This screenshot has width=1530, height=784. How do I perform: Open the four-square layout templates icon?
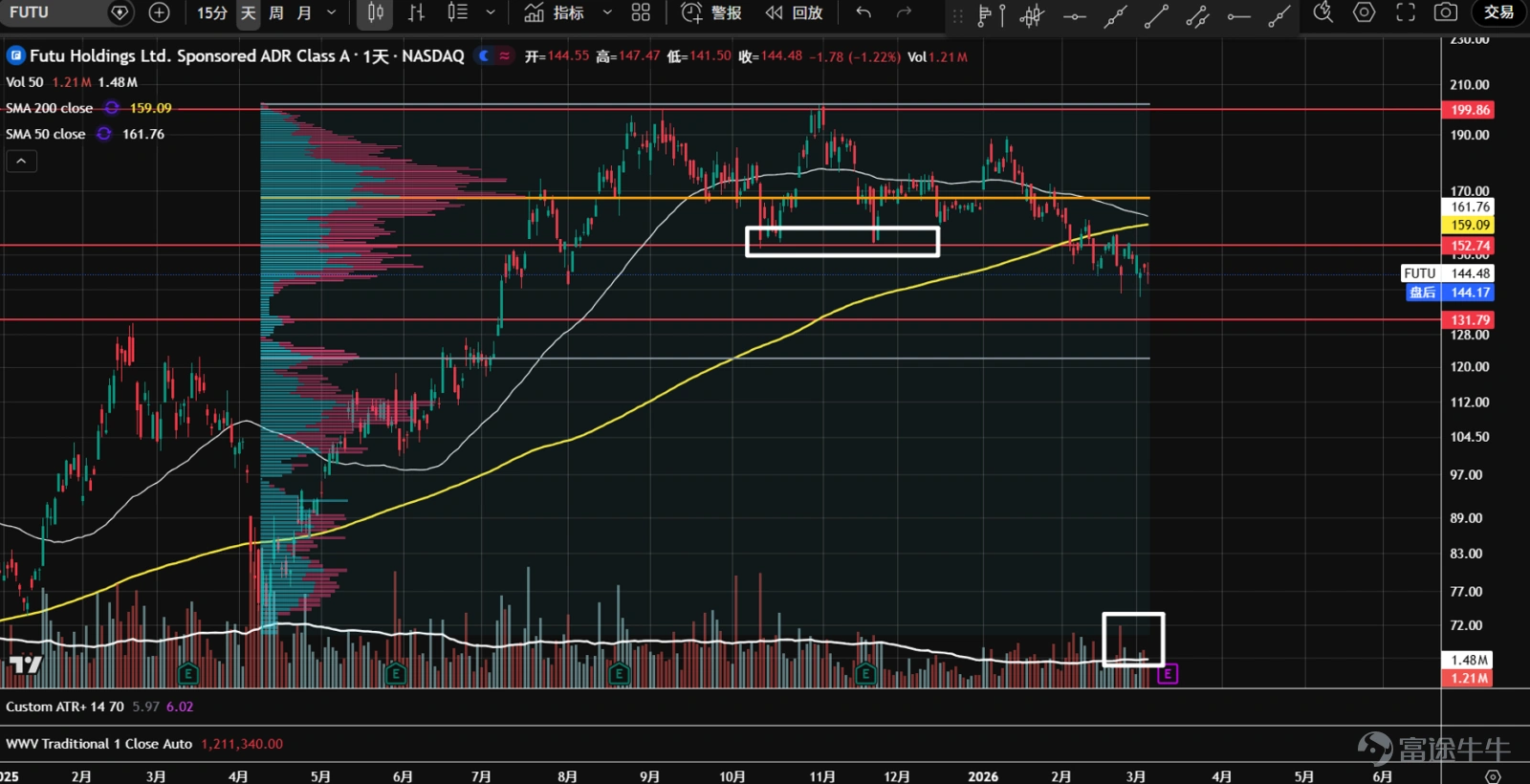[641, 12]
